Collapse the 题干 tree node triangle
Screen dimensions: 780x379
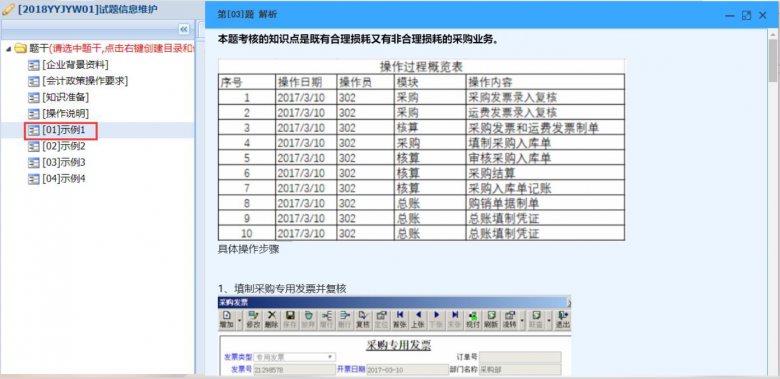[x=8, y=48]
